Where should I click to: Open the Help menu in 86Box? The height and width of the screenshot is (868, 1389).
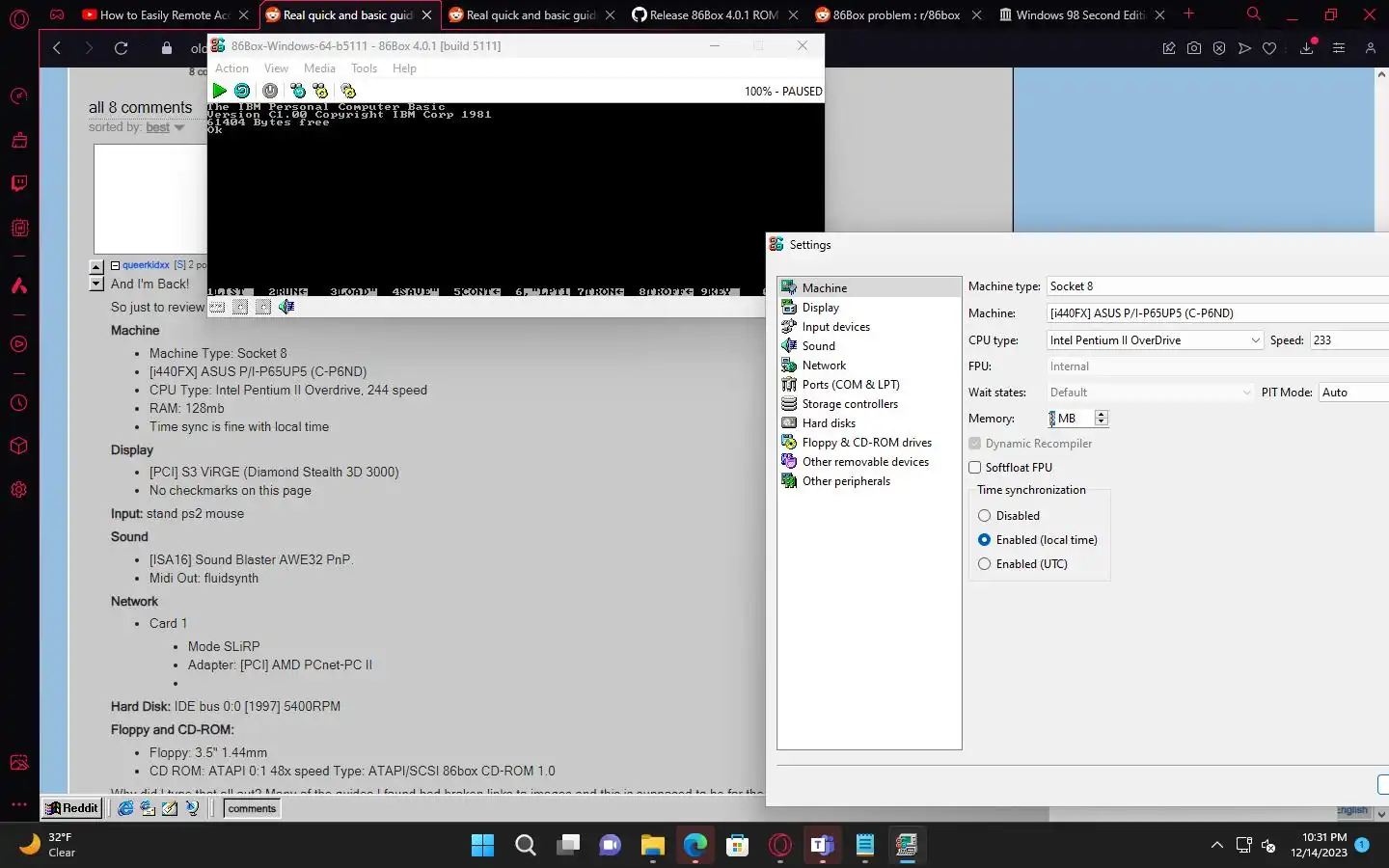click(404, 68)
